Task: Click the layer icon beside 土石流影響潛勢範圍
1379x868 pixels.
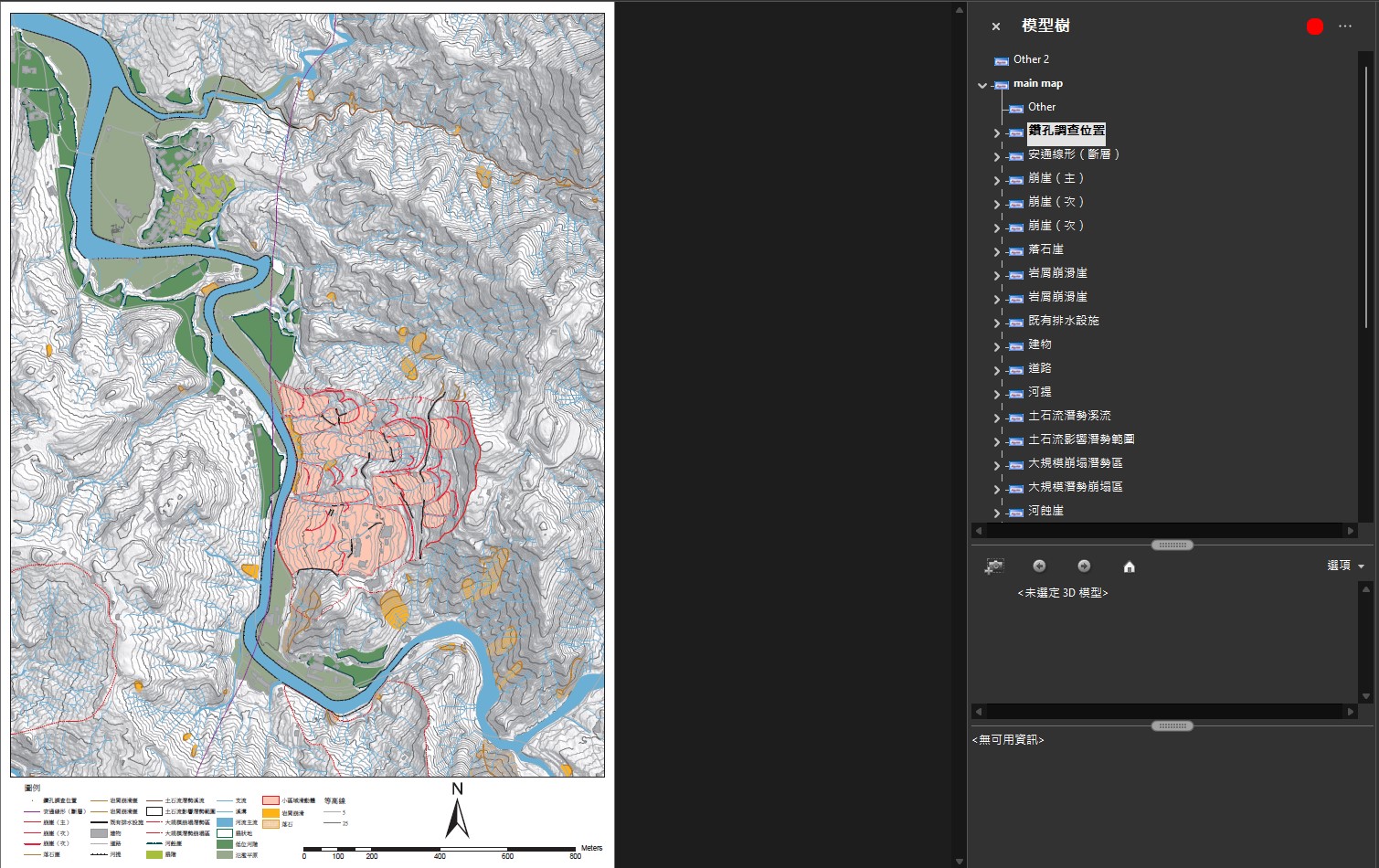Action: point(1016,440)
